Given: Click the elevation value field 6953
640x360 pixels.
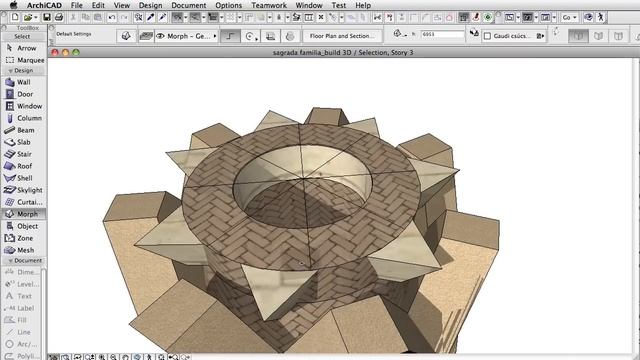Looking at the screenshot, I should (x=443, y=35).
